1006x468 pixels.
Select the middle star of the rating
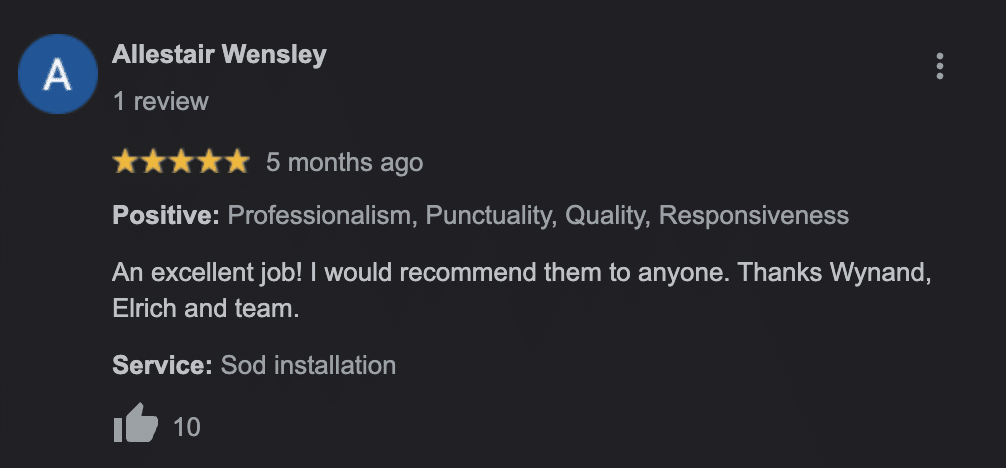(x=181, y=162)
